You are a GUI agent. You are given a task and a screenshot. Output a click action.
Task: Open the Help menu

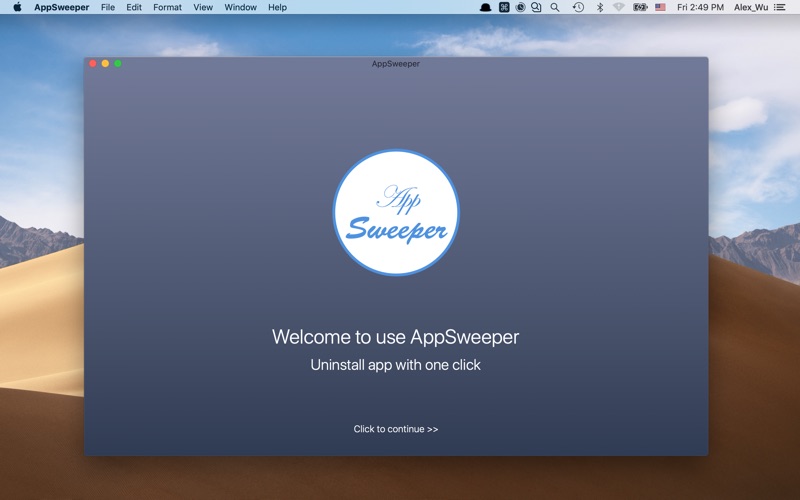(x=278, y=7)
